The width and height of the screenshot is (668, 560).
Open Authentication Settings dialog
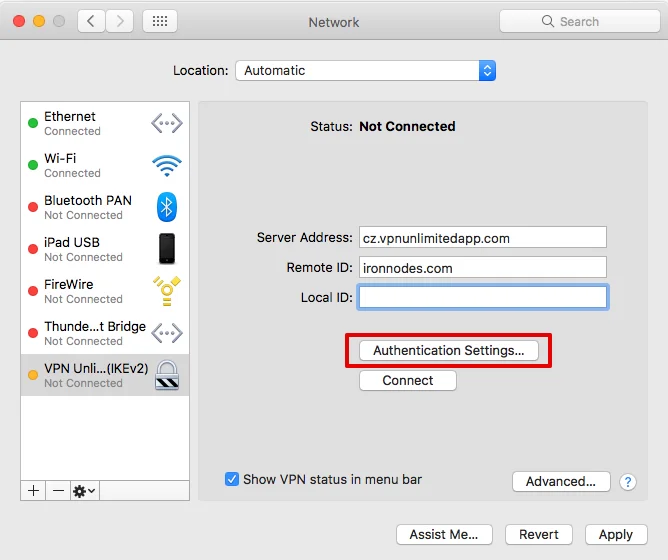coord(448,351)
